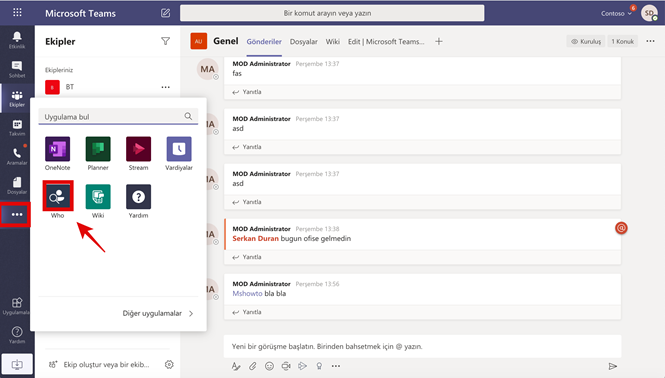This screenshot has height=378, width=665.
Task: Open channel more options ellipsis
Action: pos(650,41)
